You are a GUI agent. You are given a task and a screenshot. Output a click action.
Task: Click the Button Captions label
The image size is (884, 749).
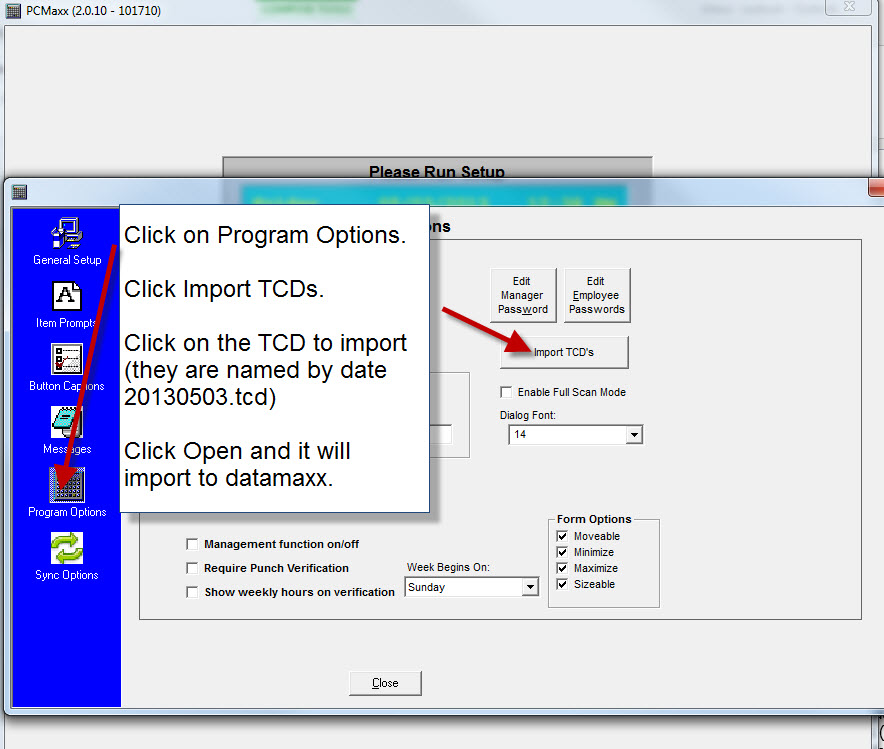pos(67,386)
